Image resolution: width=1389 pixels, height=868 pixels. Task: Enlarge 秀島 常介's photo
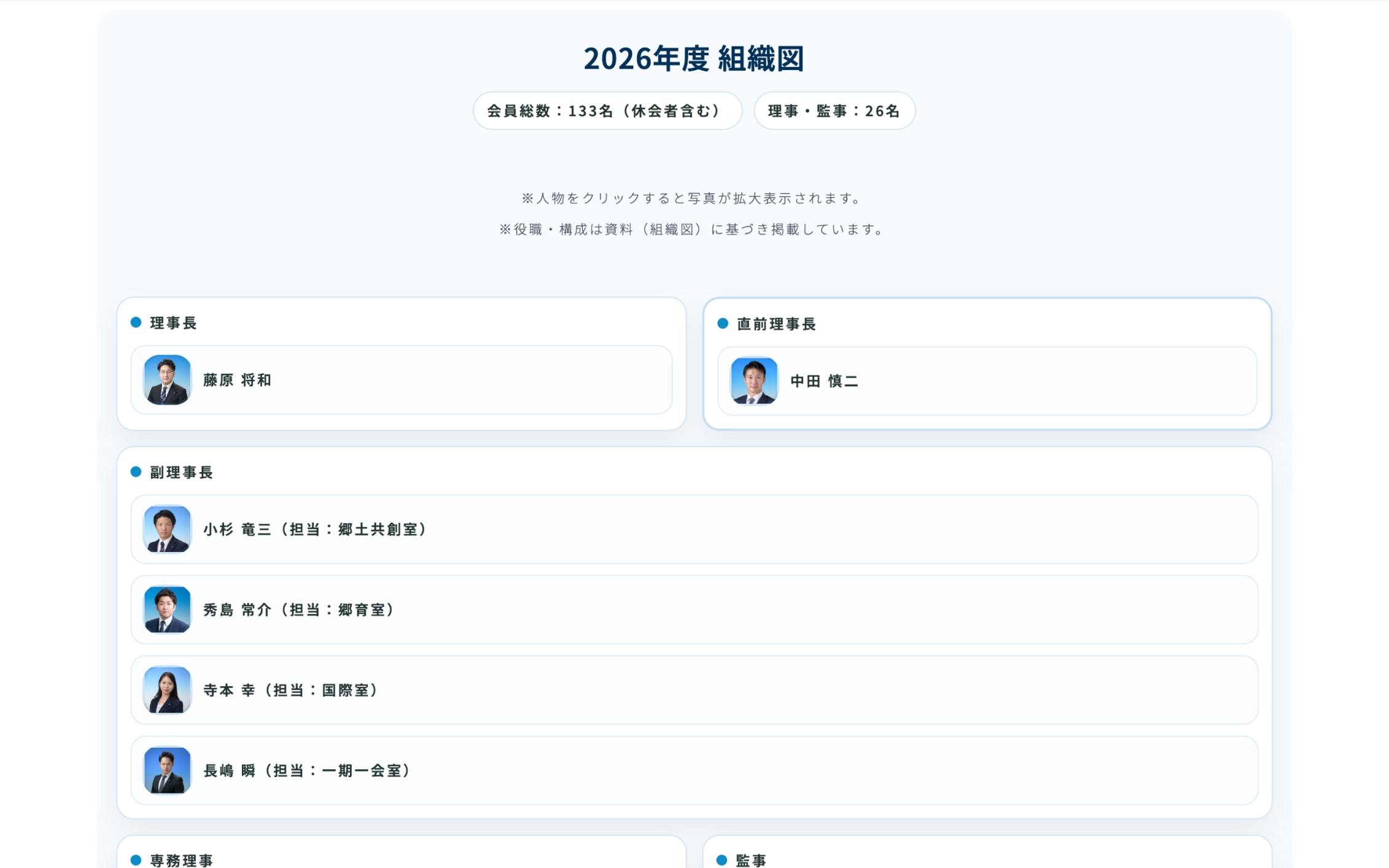[x=167, y=610]
